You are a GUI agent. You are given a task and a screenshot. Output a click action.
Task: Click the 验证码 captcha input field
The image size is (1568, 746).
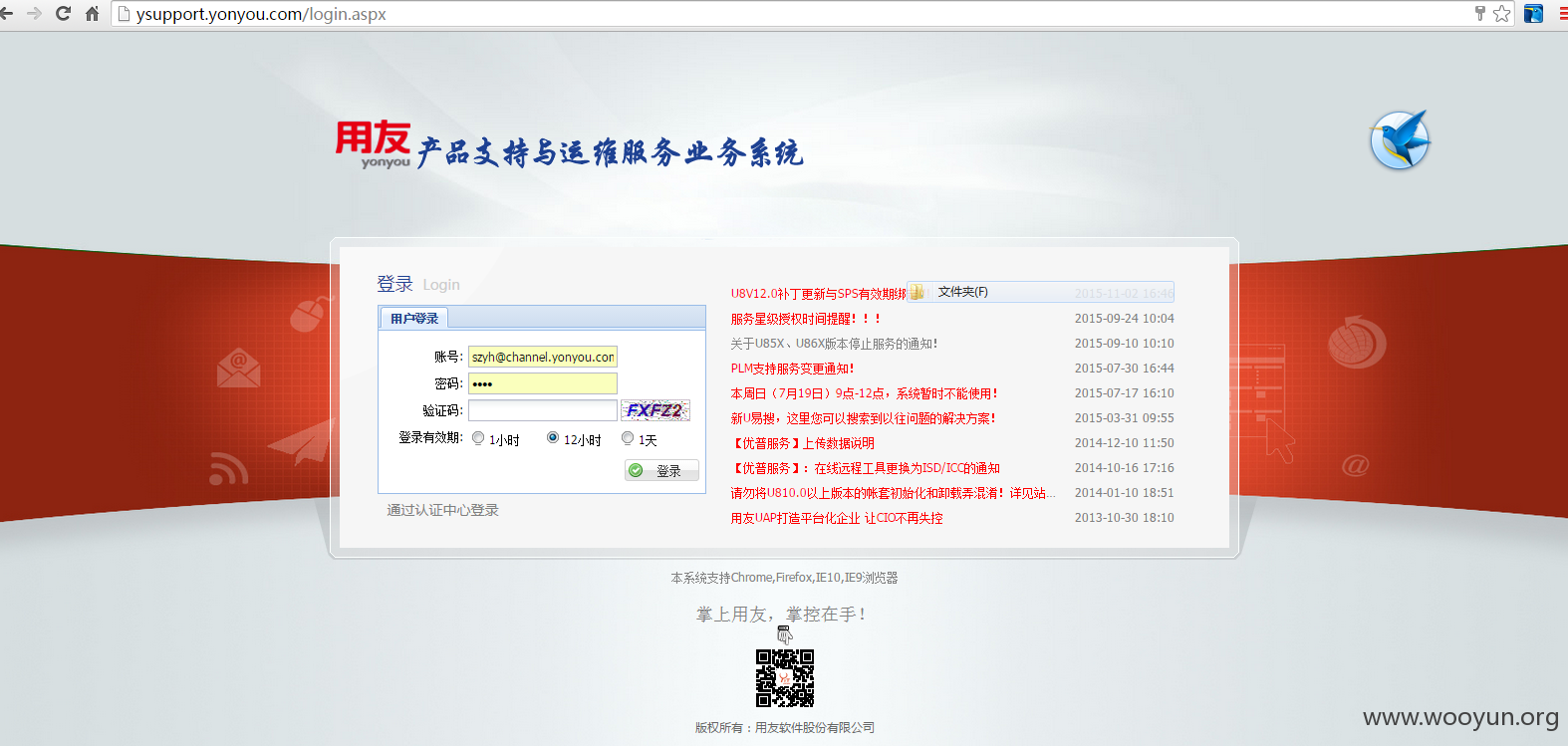tap(543, 410)
